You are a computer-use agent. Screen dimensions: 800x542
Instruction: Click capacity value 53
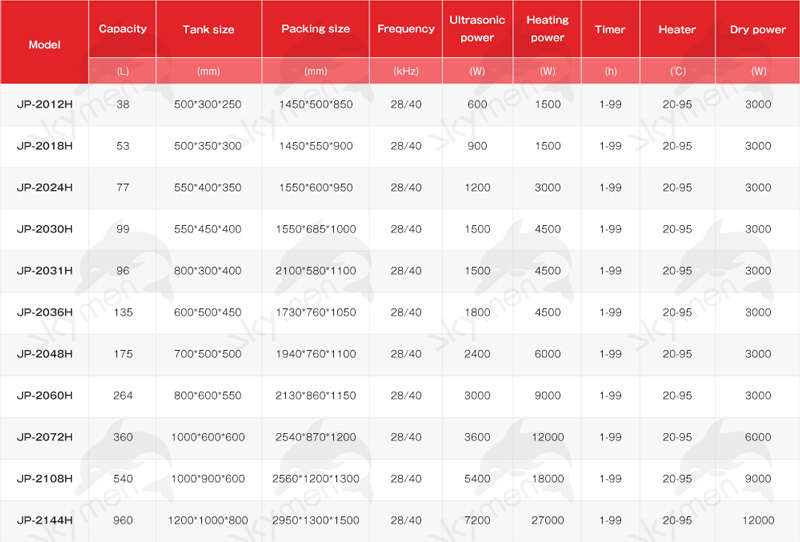pyautogui.click(x=122, y=146)
